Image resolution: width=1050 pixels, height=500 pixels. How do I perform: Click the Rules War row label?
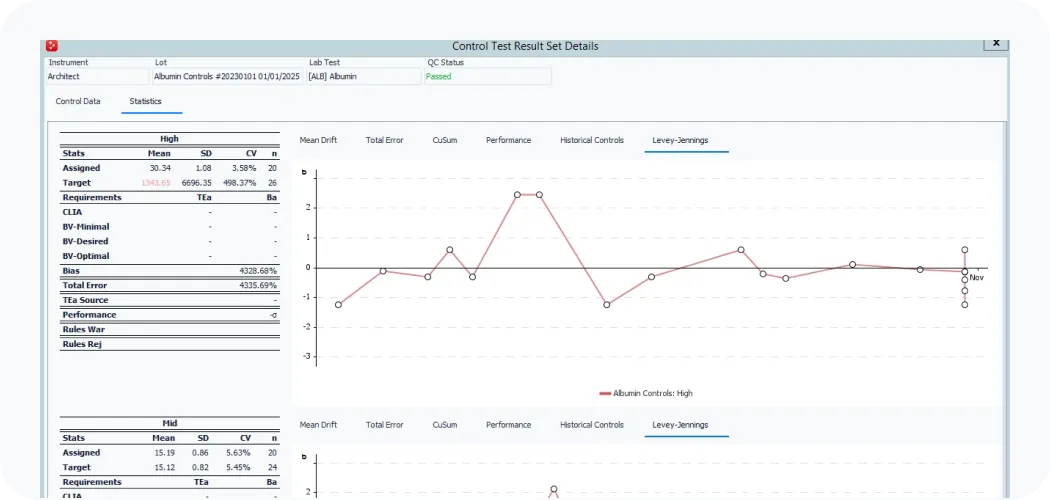click(84, 330)
